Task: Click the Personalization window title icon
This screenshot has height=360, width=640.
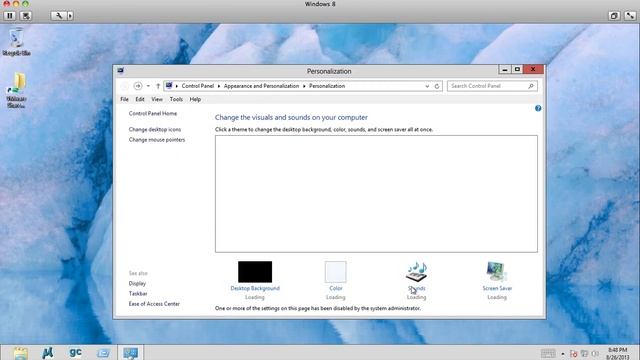Action: click(121, 71)
